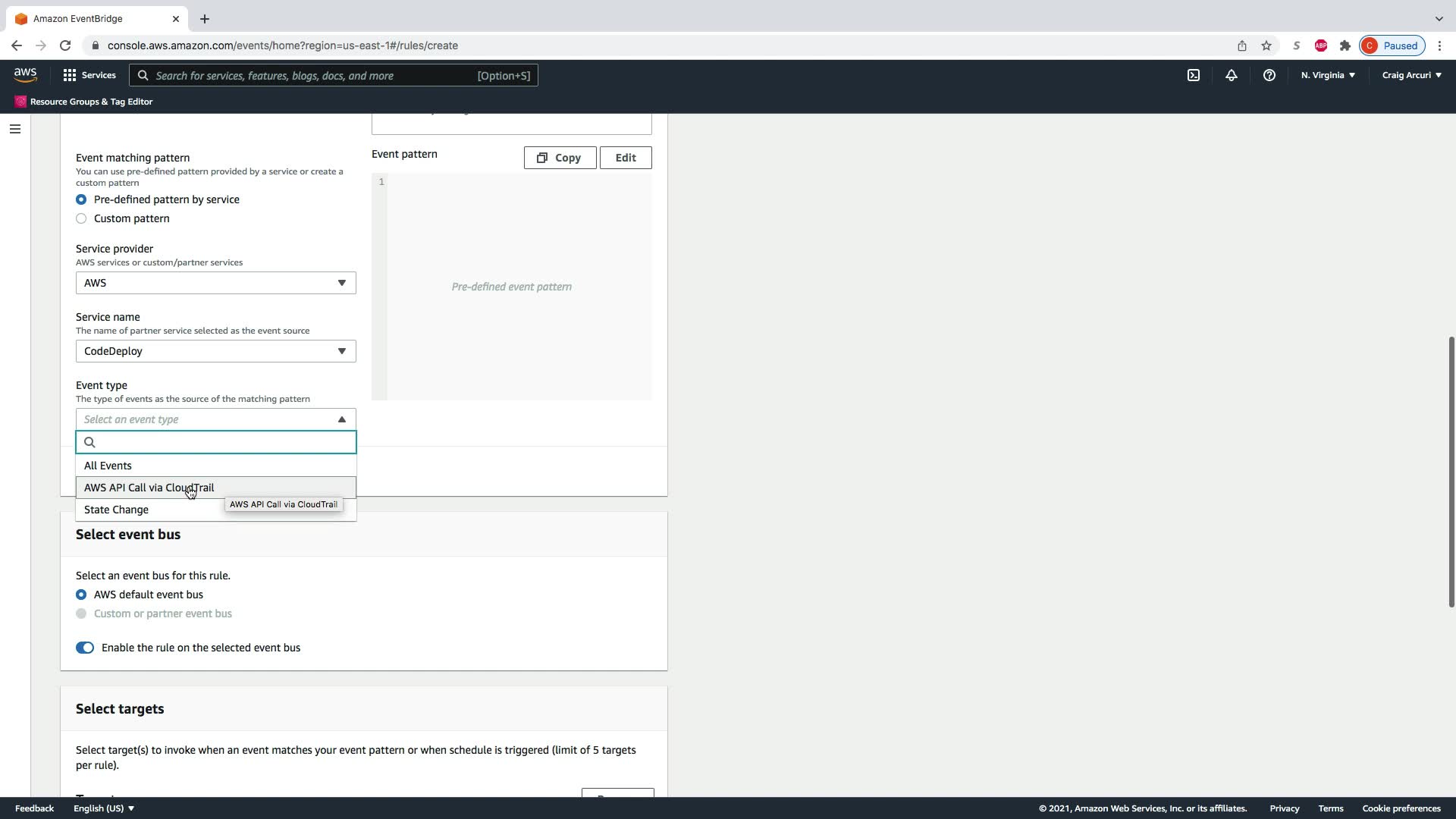Viewport: 1456px width, 819px height.
Task: Open the notifications bell
Action: click(x=1231, y=75)
